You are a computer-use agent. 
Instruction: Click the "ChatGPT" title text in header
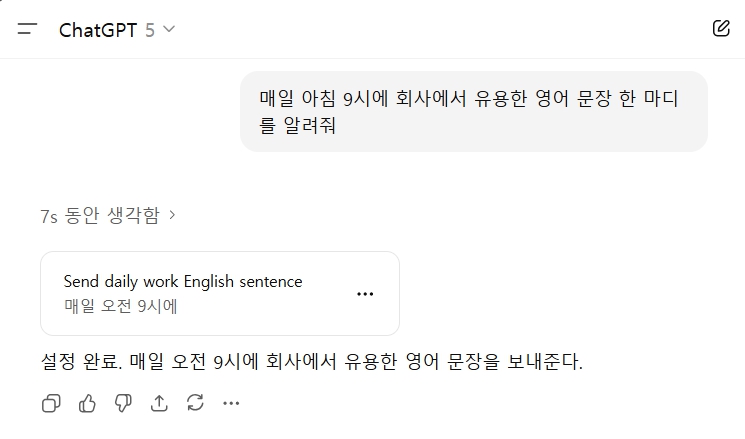pyautogui.click(x=98, y=29)
